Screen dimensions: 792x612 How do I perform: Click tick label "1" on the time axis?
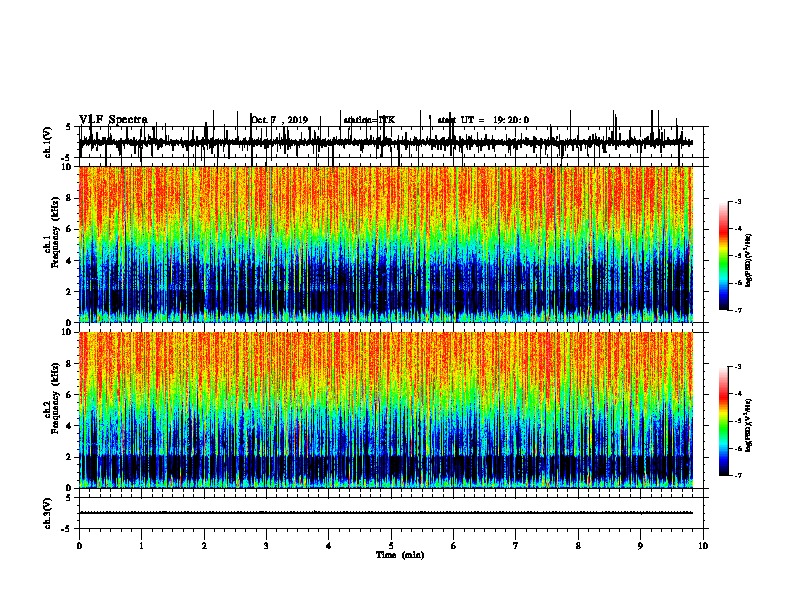click(141, 546)
